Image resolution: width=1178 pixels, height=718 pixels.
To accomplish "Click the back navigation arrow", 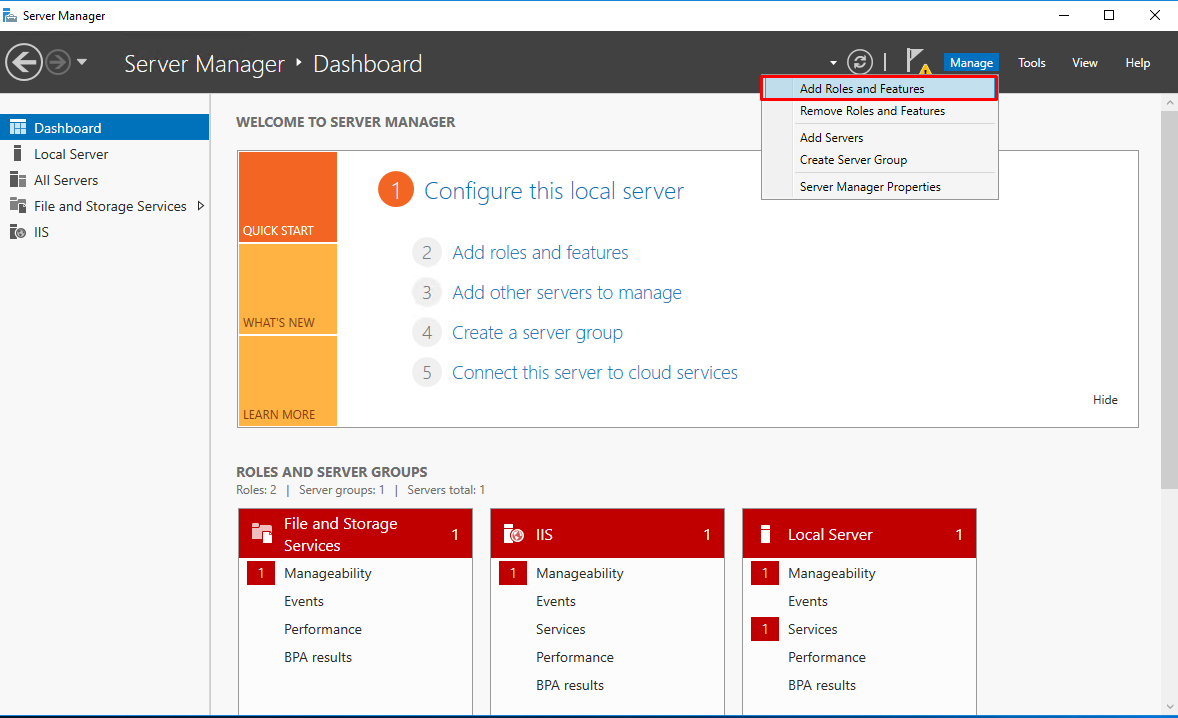I will (x=24, y=62).
